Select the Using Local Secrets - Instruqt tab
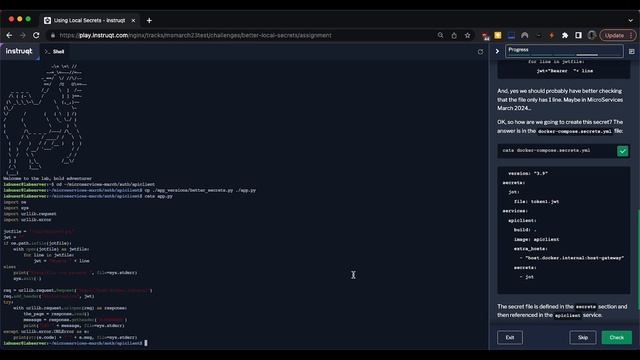Screen dimensions: 640x360 tap(90, 20)
